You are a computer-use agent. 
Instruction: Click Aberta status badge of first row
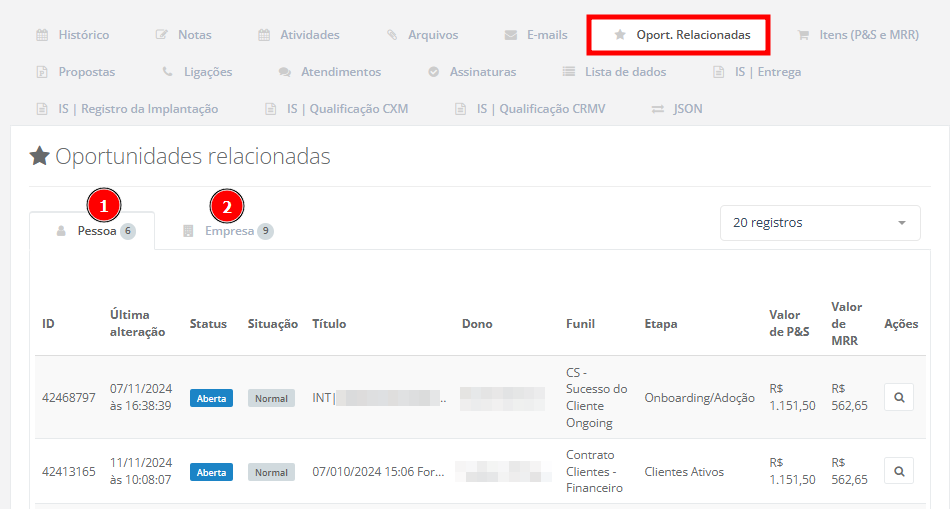pos(211,398)
